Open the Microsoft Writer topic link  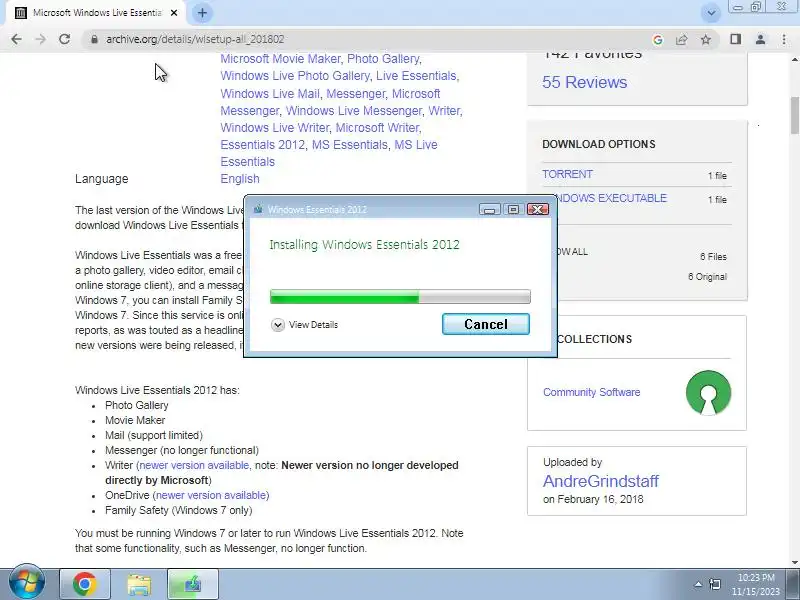click(378, 128)
